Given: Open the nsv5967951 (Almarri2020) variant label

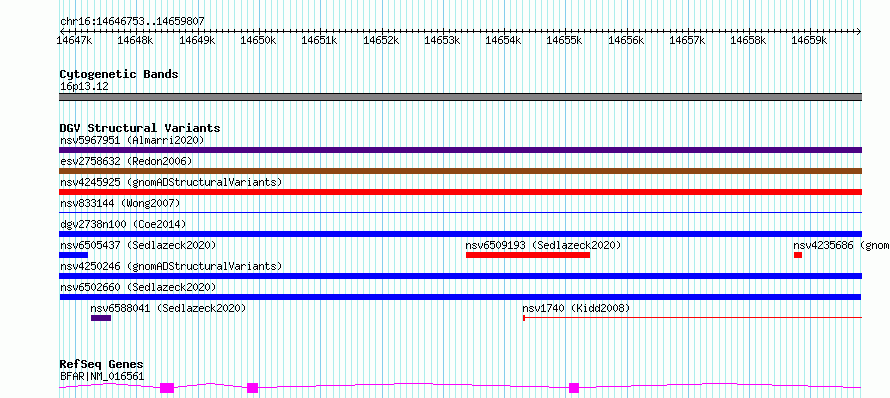Looking at the screenshot, I should [x=132, y=140].
